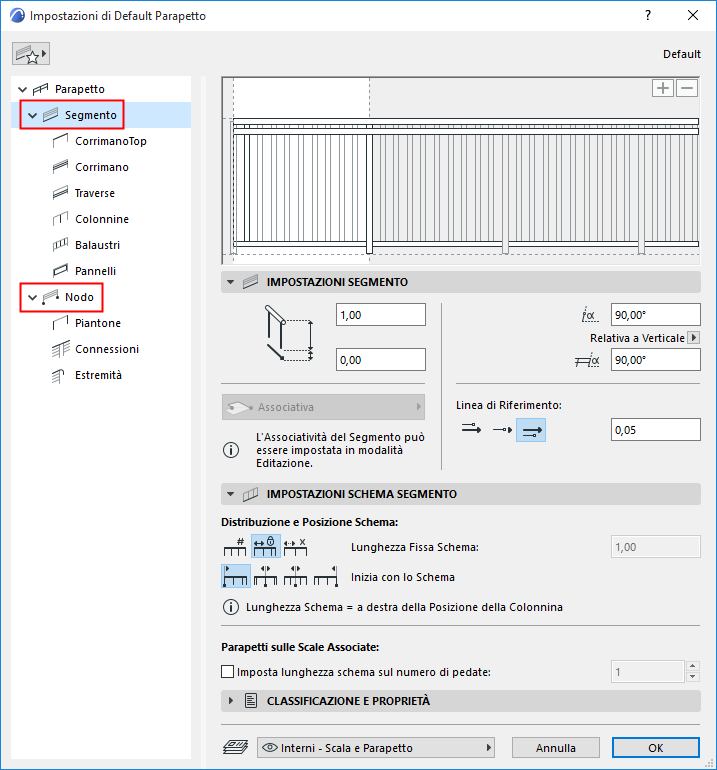Open Balaustri settings page
Image resolution: width=717 pixels, height=770 pixels.
pos(97,246)
